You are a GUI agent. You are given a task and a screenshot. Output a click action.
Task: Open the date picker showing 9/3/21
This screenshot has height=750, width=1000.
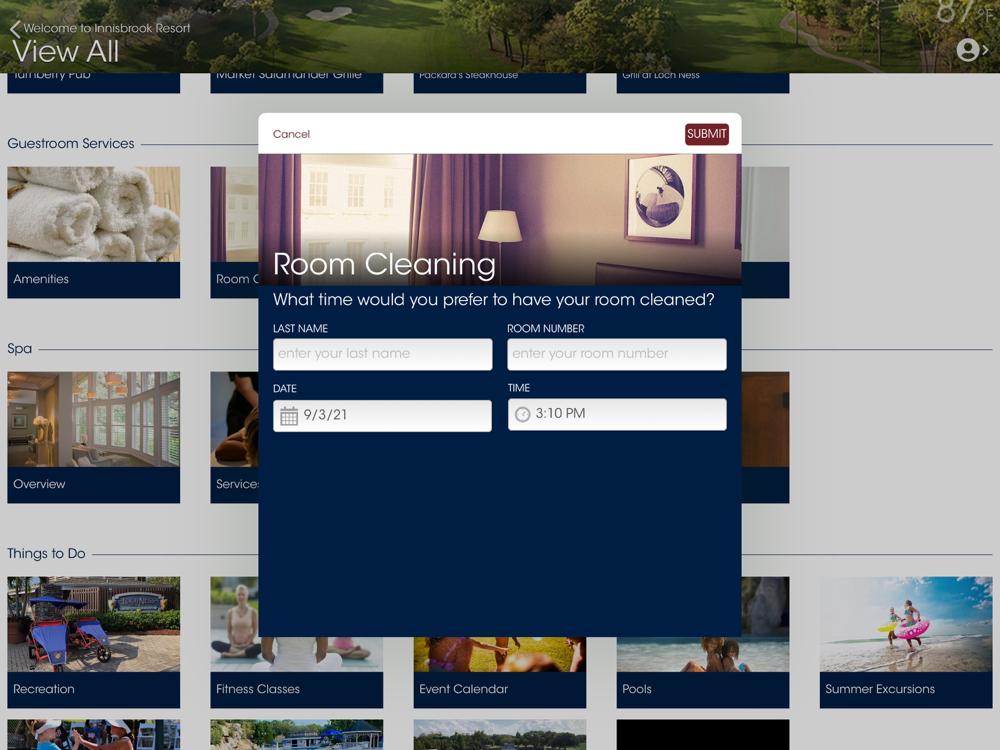pos(383,416)
